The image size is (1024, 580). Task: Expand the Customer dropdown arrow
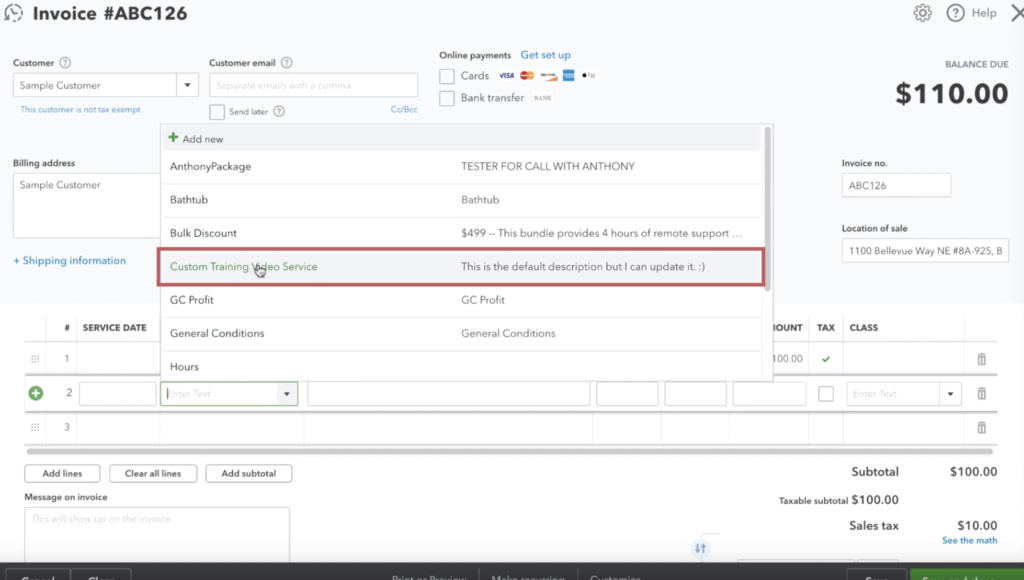[x=188, y=85]
